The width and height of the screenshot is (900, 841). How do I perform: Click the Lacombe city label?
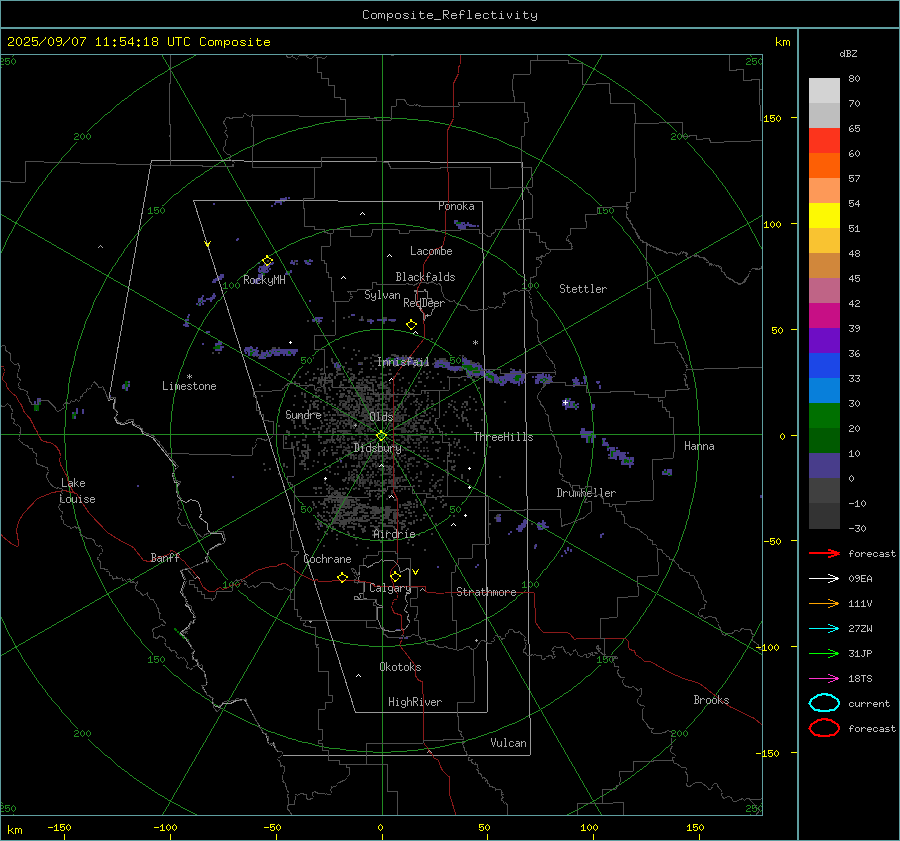431,251
